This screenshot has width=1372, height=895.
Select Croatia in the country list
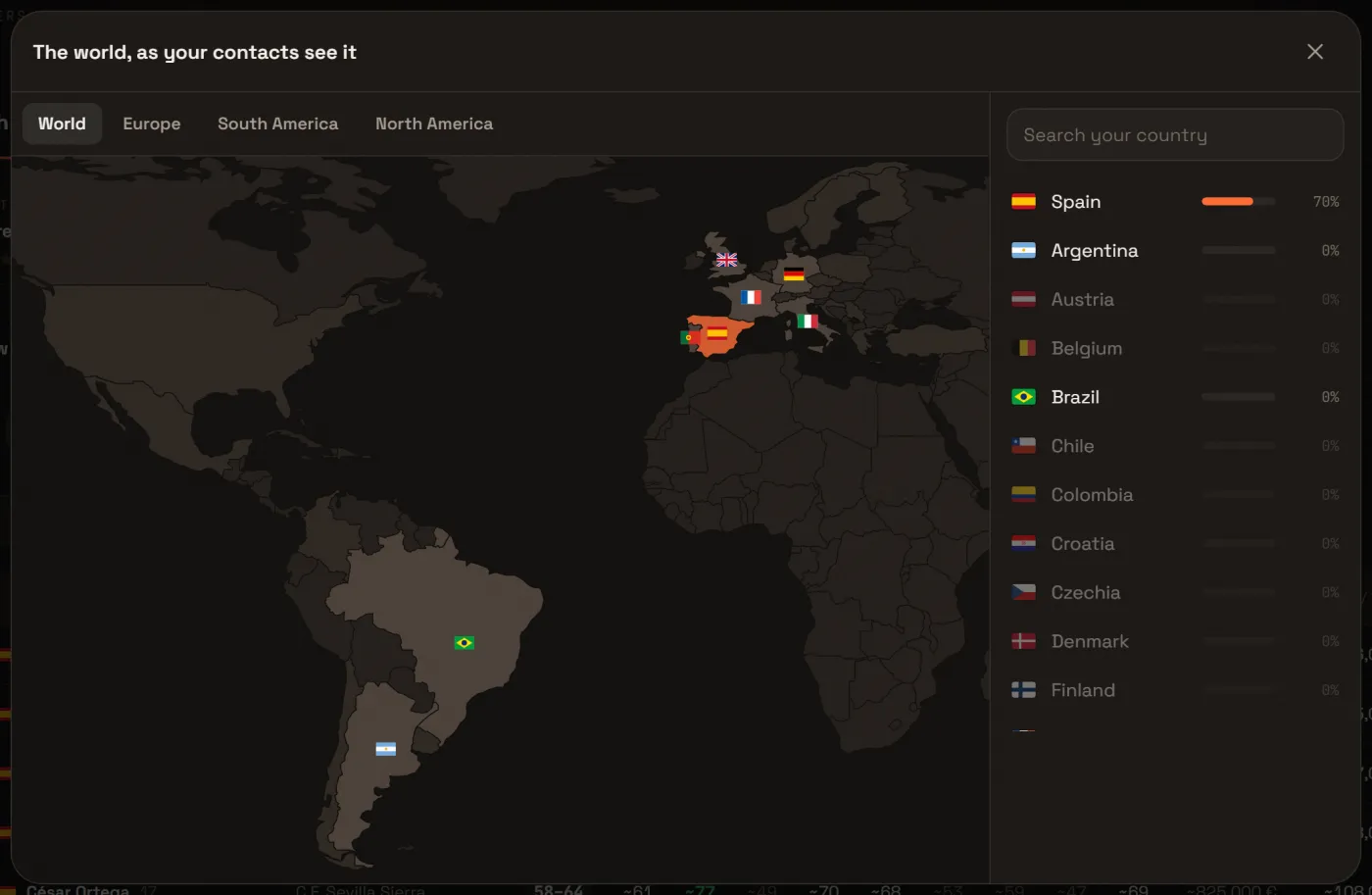[x=1175, y=544]
